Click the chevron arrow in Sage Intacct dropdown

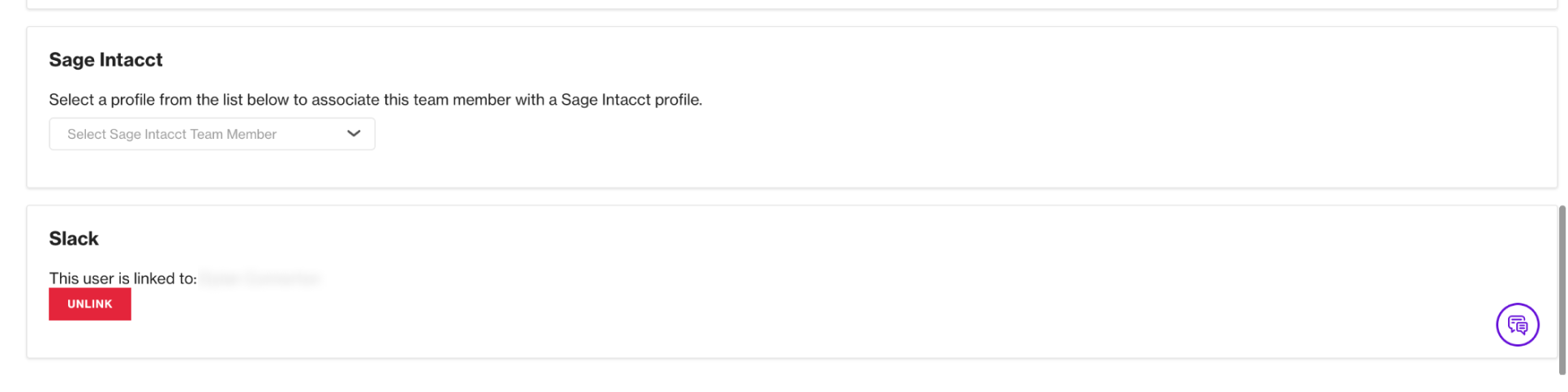(354, 134)
